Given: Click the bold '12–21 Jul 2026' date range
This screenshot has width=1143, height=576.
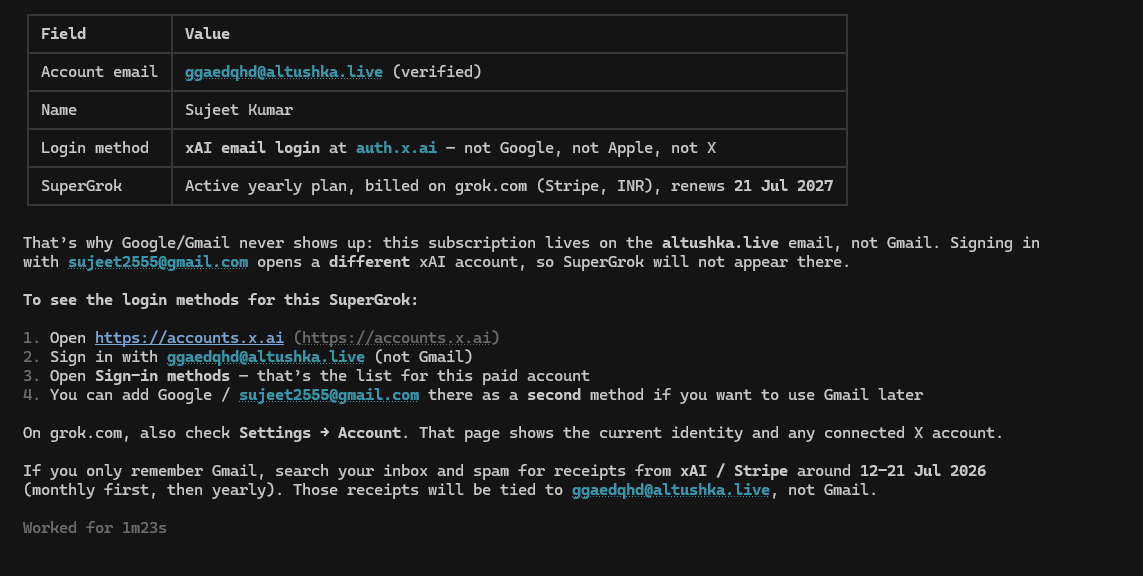Looking at the screenshot, I should [x=923, y=470].
